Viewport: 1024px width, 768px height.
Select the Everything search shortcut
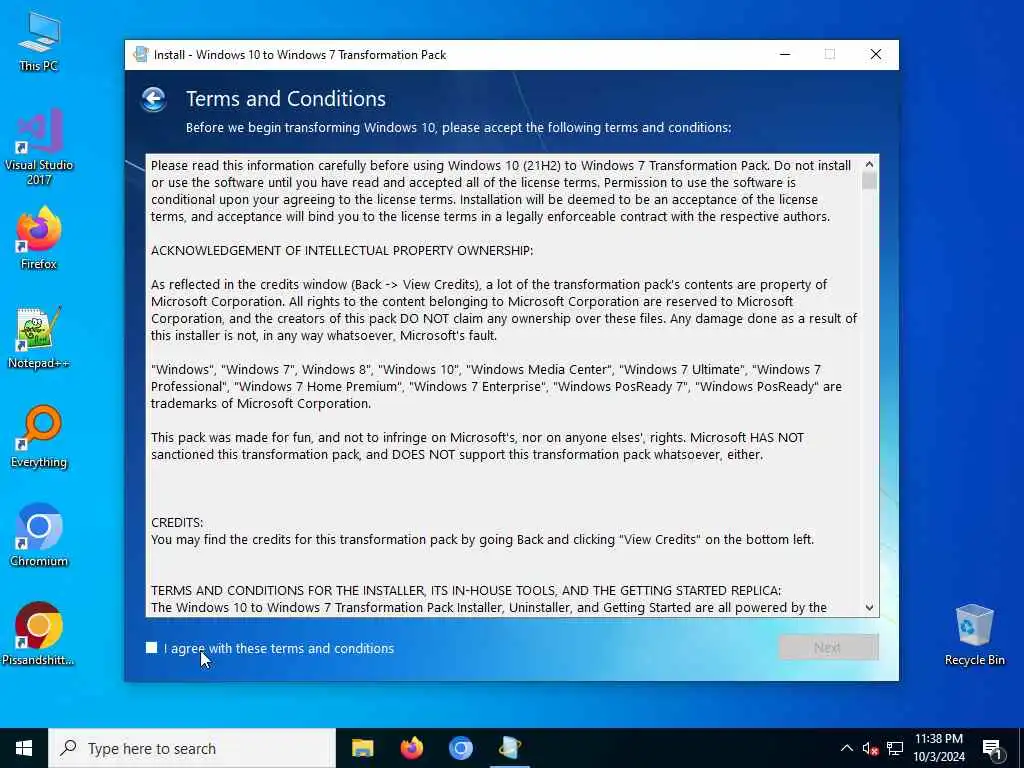[39, 437]
